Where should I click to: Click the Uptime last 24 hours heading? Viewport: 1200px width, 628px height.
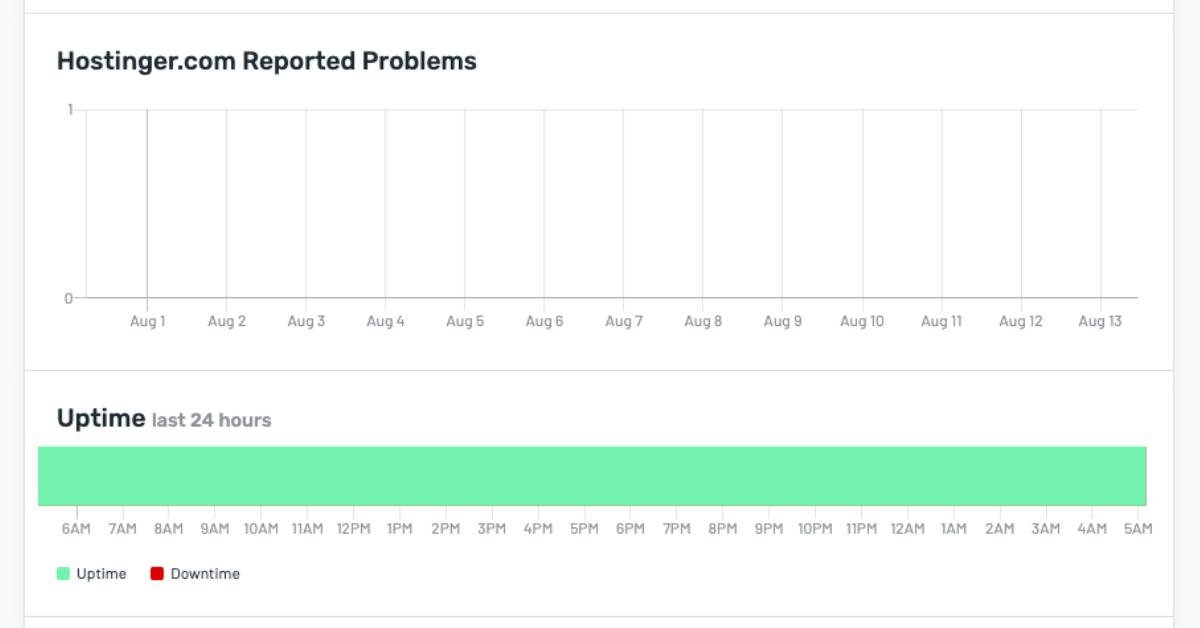click(164, 418)
